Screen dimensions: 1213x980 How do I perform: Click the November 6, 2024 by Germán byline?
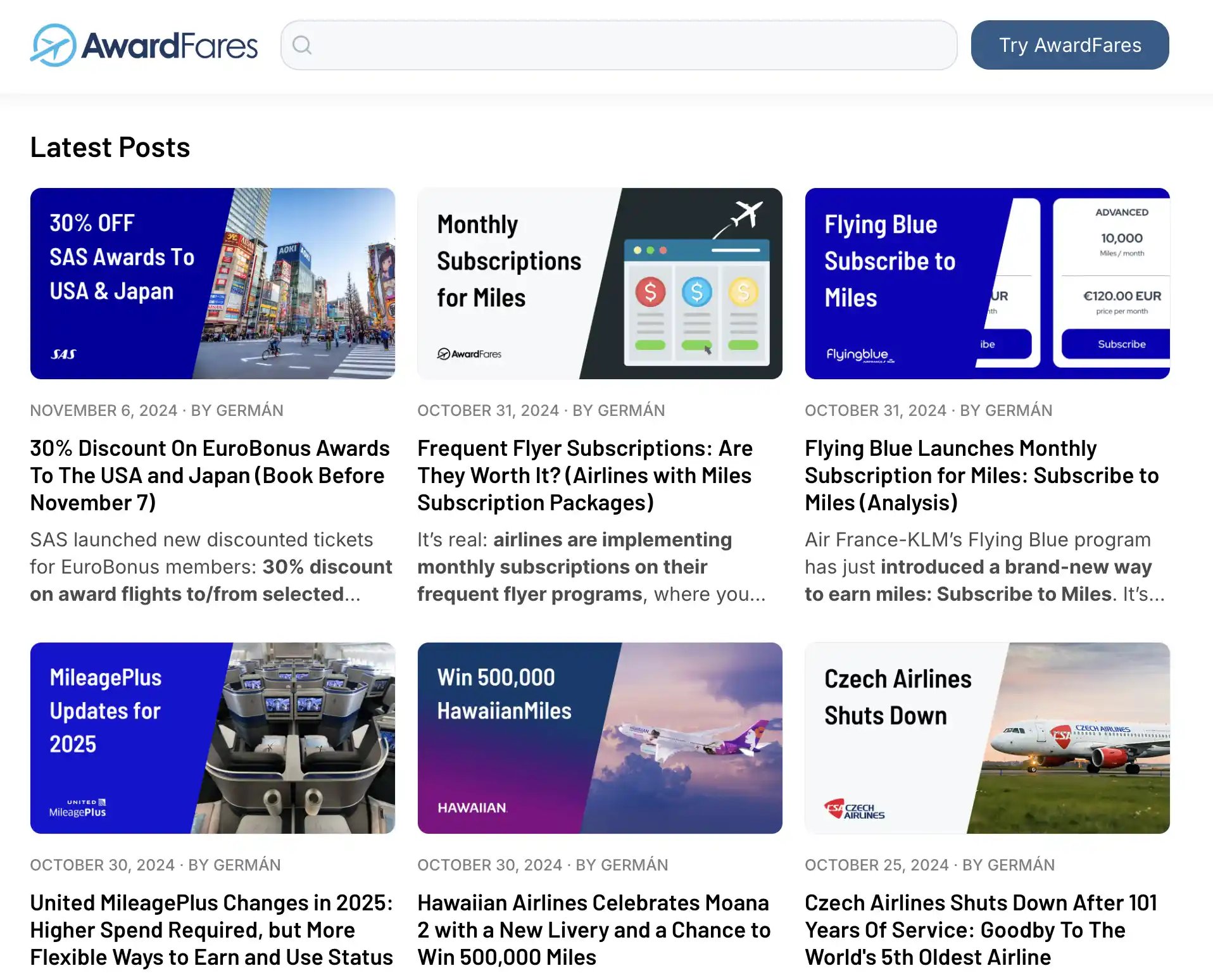pyautogui.click(x=156, y=410)
